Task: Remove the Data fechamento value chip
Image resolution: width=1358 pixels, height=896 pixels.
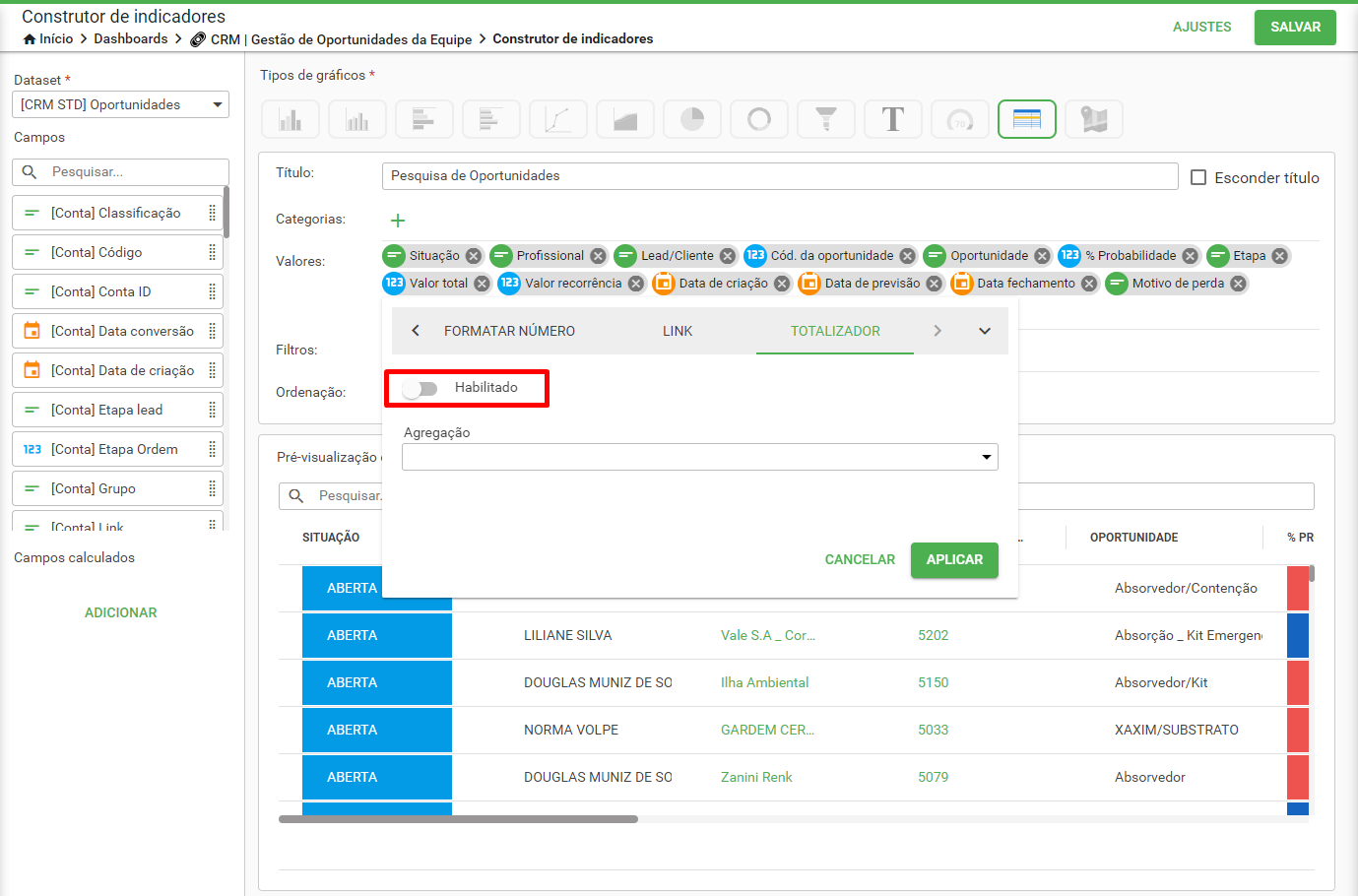Action: pyautogui.click(x=1089, y=284)
